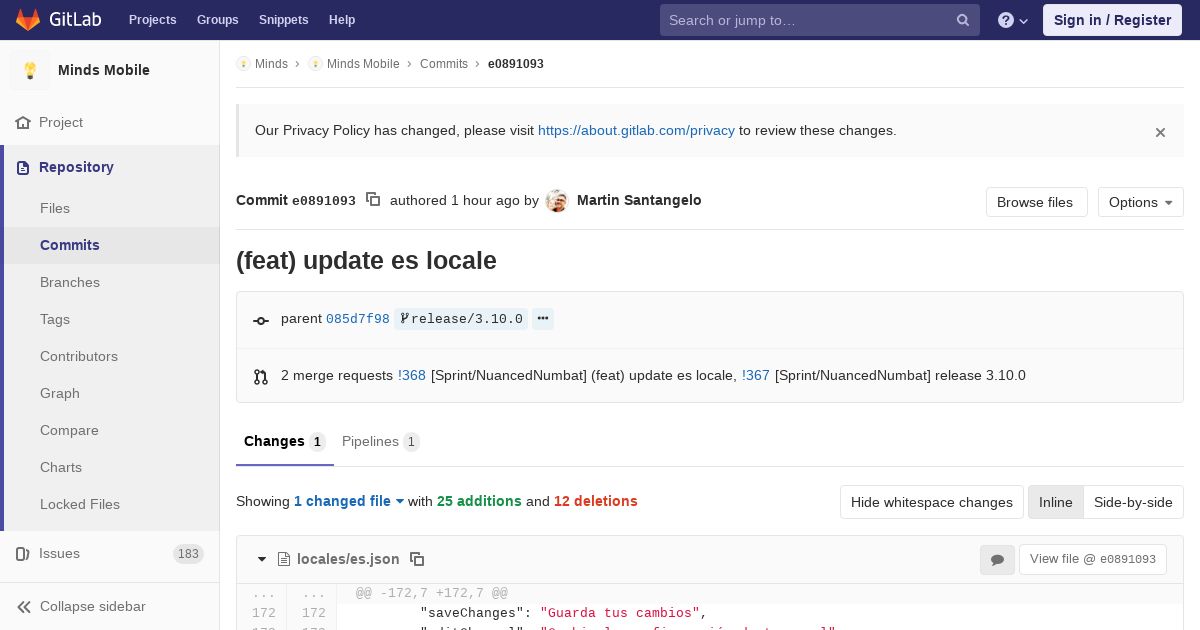Image resolution: width=1200 pixels, height=630 pixels.
Task: Go to Charts in the sidebar
Action: (61, 467)
